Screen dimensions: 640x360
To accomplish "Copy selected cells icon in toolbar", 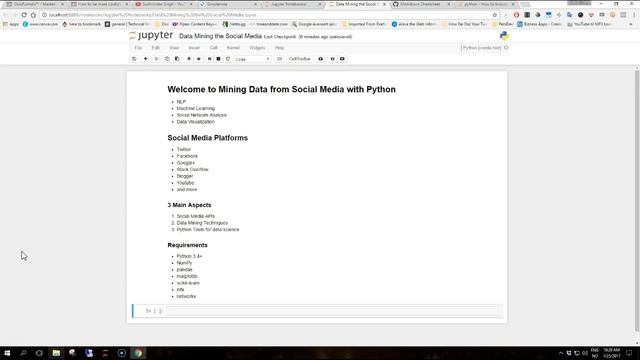I will pyautogui.click(x=167, y=59).
